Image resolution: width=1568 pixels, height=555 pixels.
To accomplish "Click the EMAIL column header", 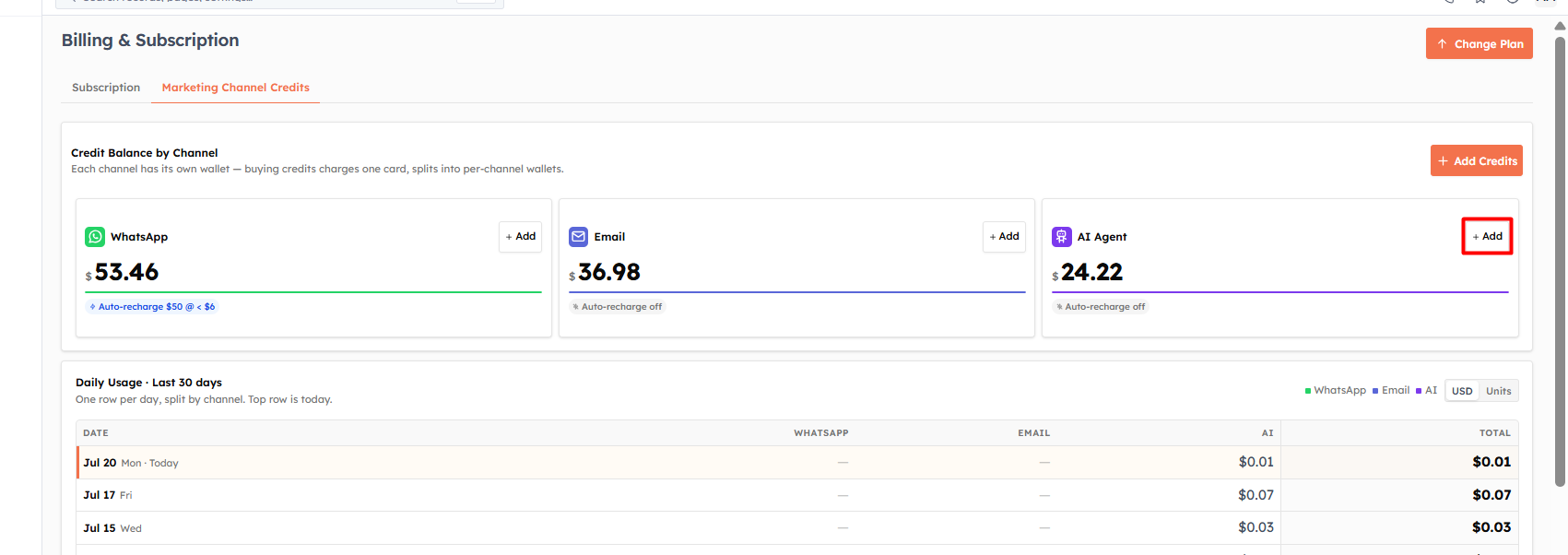I will (x=1034, y=433).
